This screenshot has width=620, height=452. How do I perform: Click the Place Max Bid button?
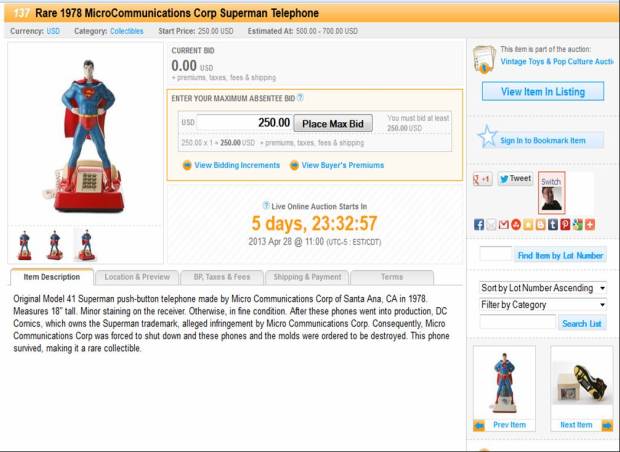[333, 124]
